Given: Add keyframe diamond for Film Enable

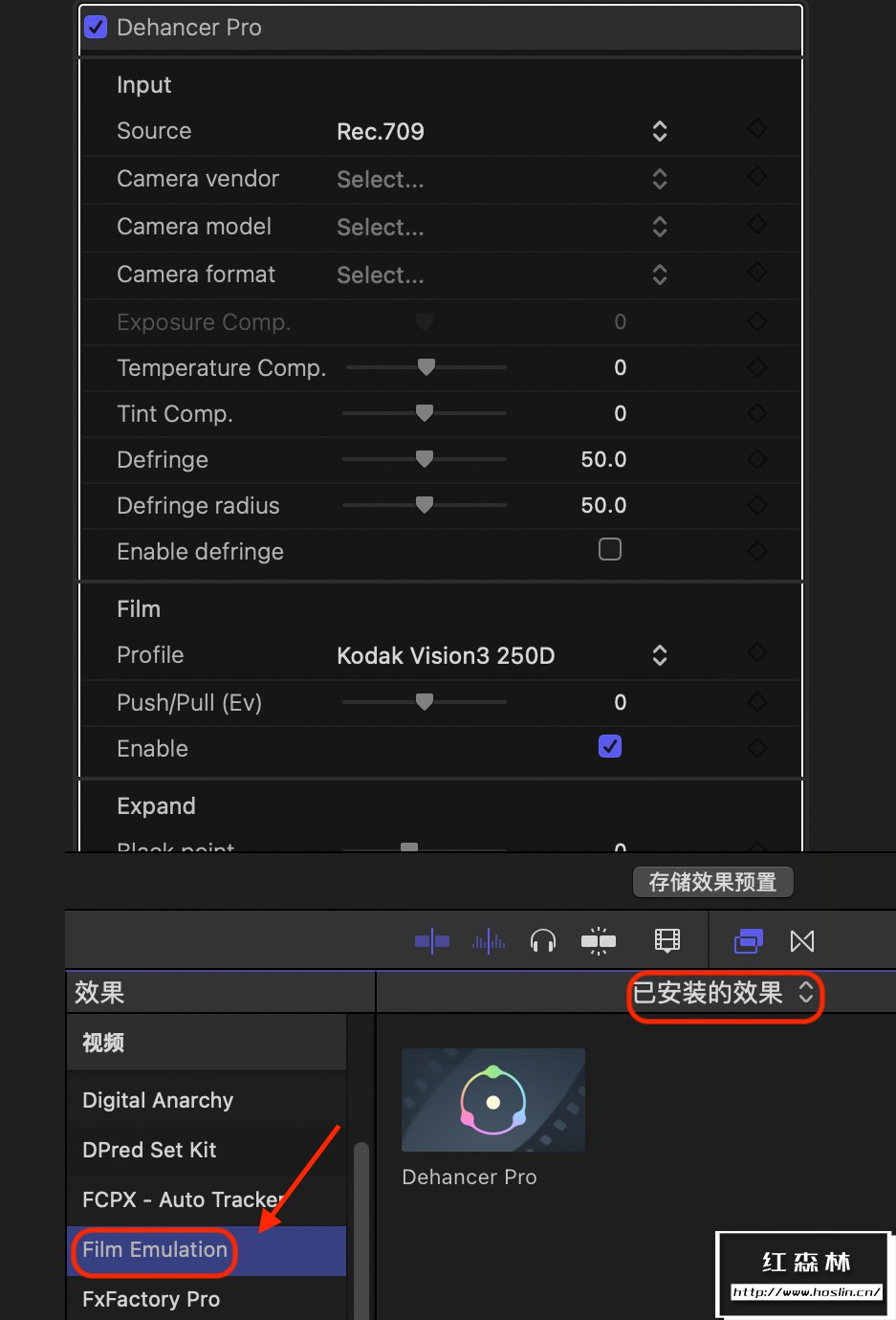Looking at the screenshot, I should [x=757, y=747].
